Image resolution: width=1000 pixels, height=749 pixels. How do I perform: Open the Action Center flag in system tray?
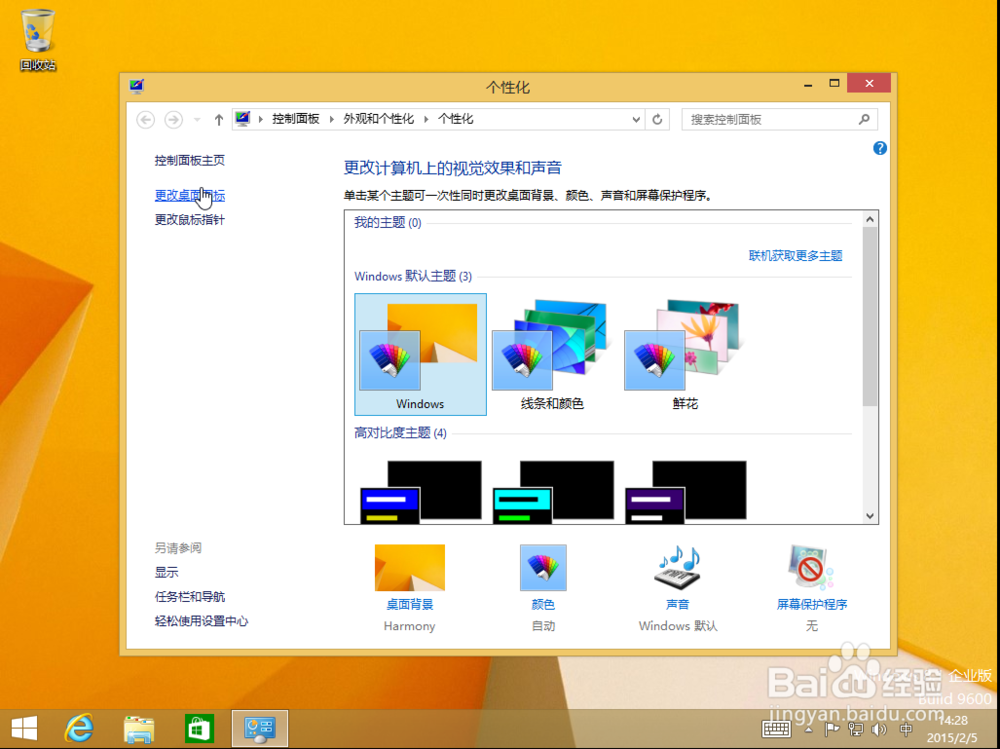pyautogui.click(x=831, y=729)
